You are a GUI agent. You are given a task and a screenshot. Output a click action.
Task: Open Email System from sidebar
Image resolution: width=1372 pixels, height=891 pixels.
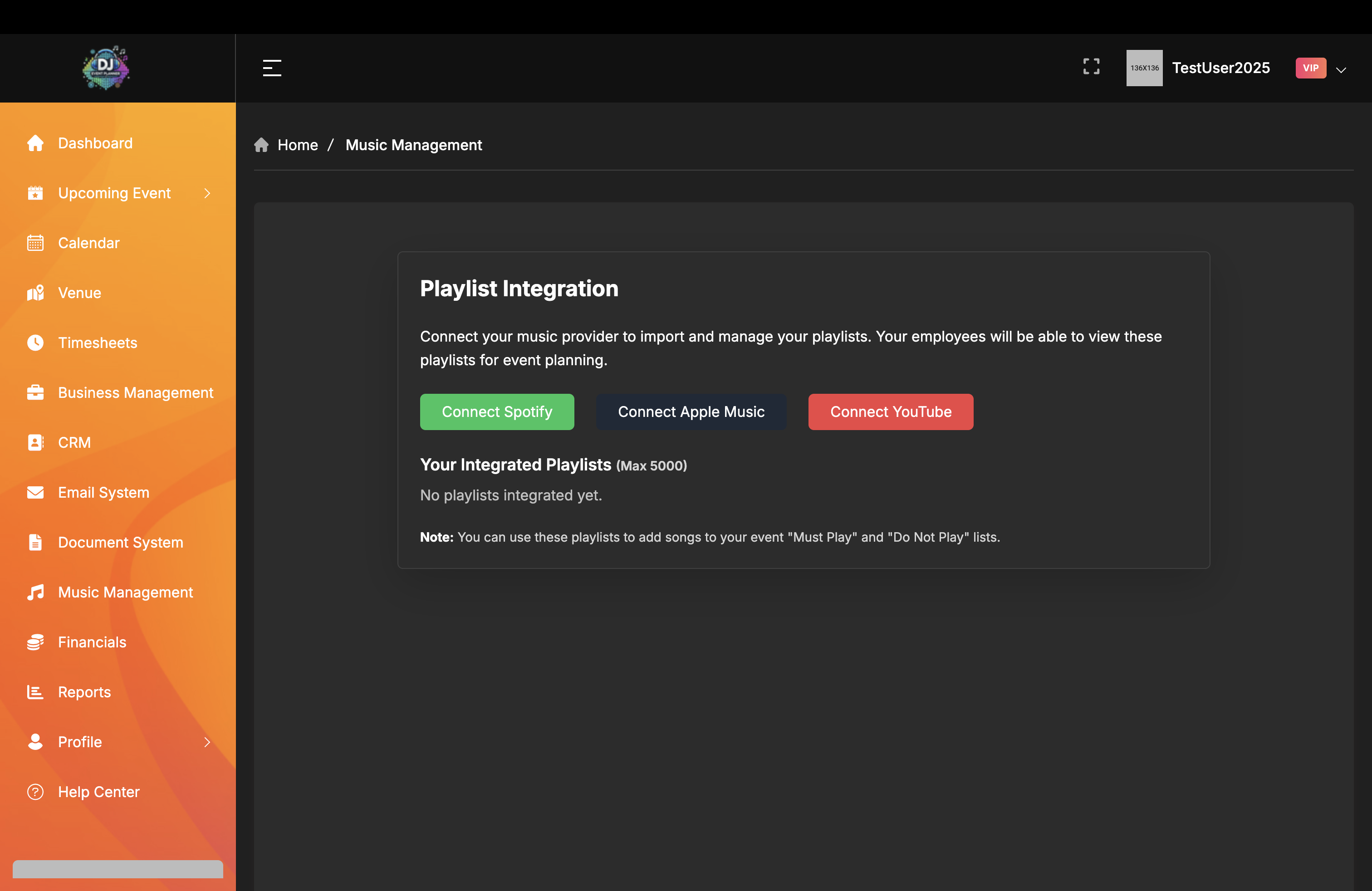pyautogui.click(x=103, y=492)
